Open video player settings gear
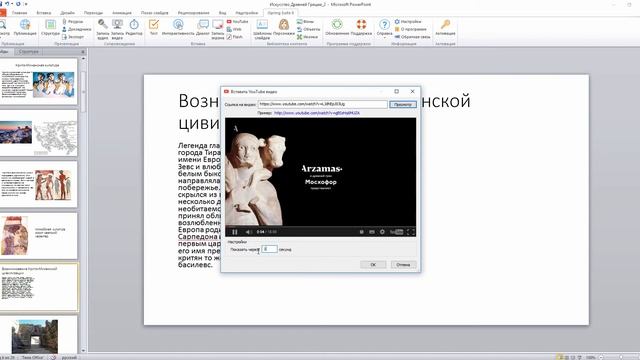 [382, 232]
